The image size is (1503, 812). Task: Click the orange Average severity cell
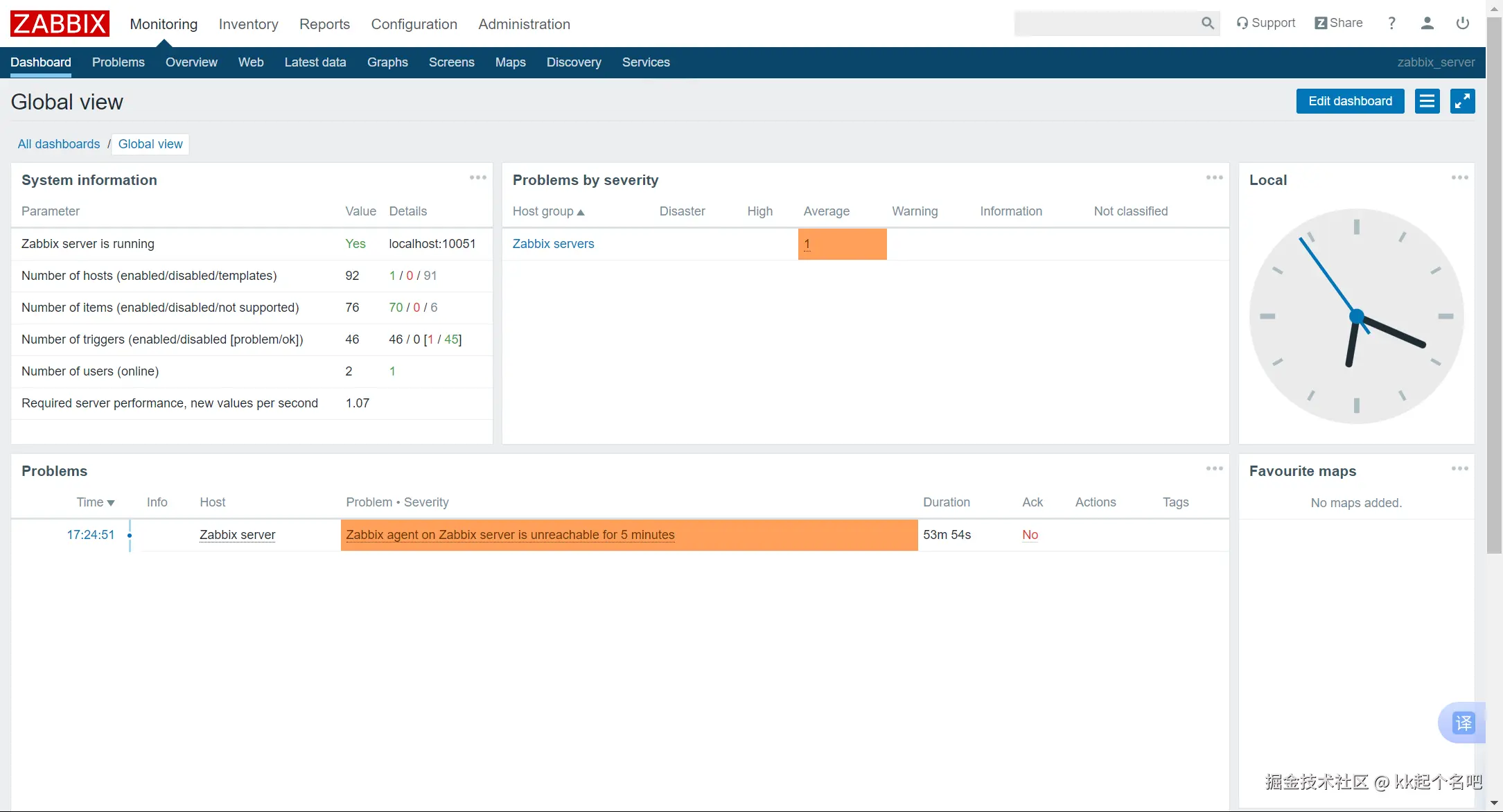pyautogui.click(x=842, y=244)
